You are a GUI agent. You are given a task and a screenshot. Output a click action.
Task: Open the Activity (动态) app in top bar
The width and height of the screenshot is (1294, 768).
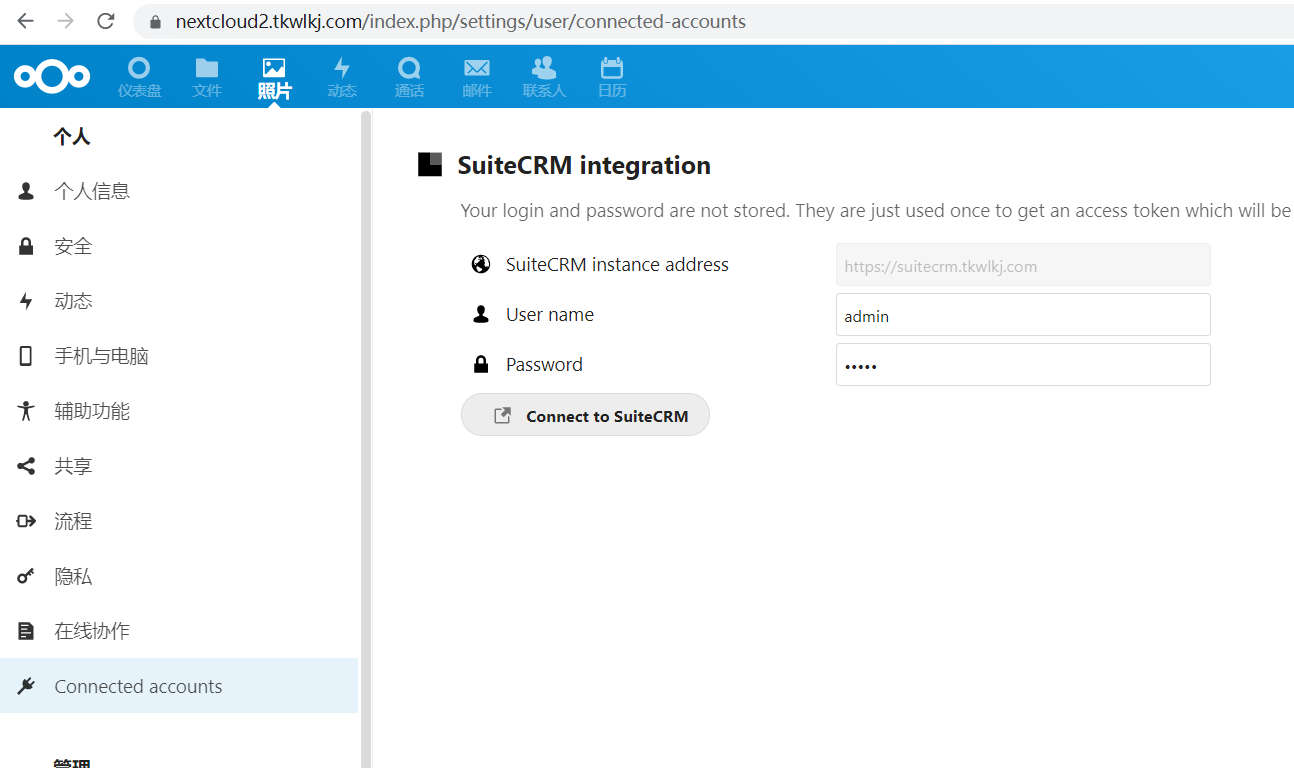coord(342,77)
